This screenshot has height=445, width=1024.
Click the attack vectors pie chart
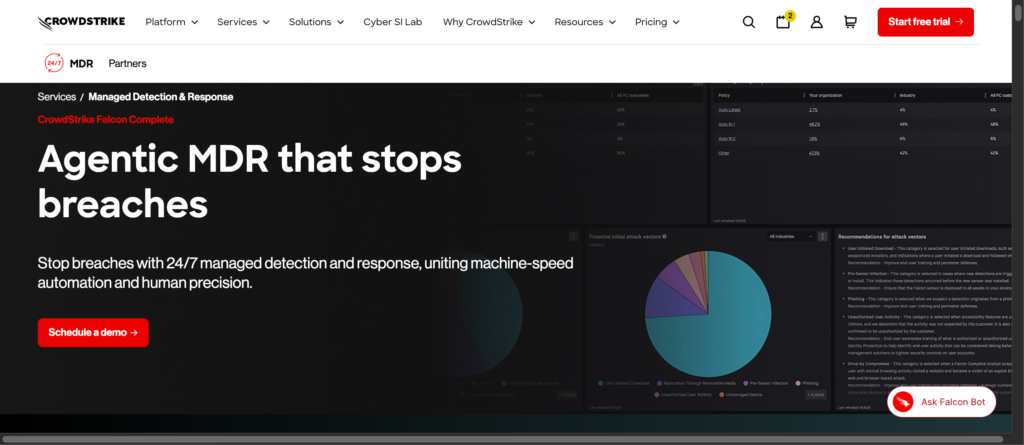coord(708,314)
